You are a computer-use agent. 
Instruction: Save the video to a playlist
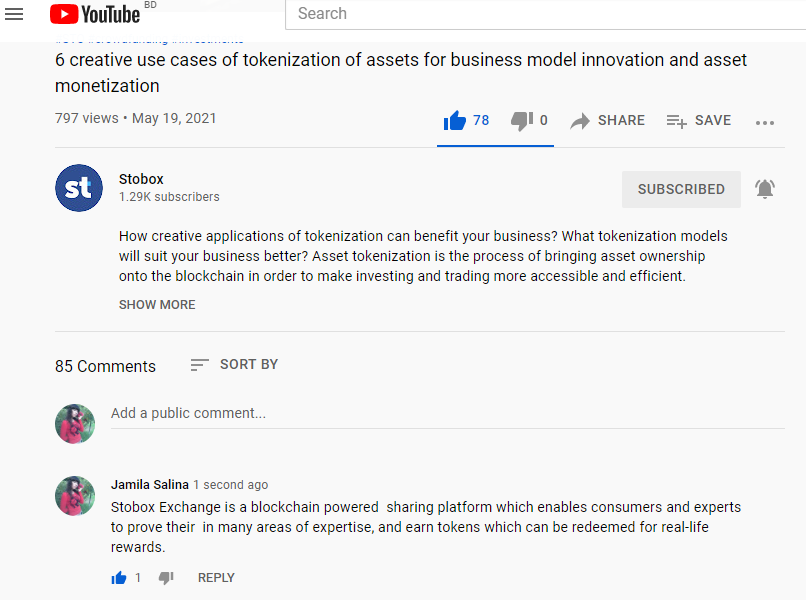[699, 121]
